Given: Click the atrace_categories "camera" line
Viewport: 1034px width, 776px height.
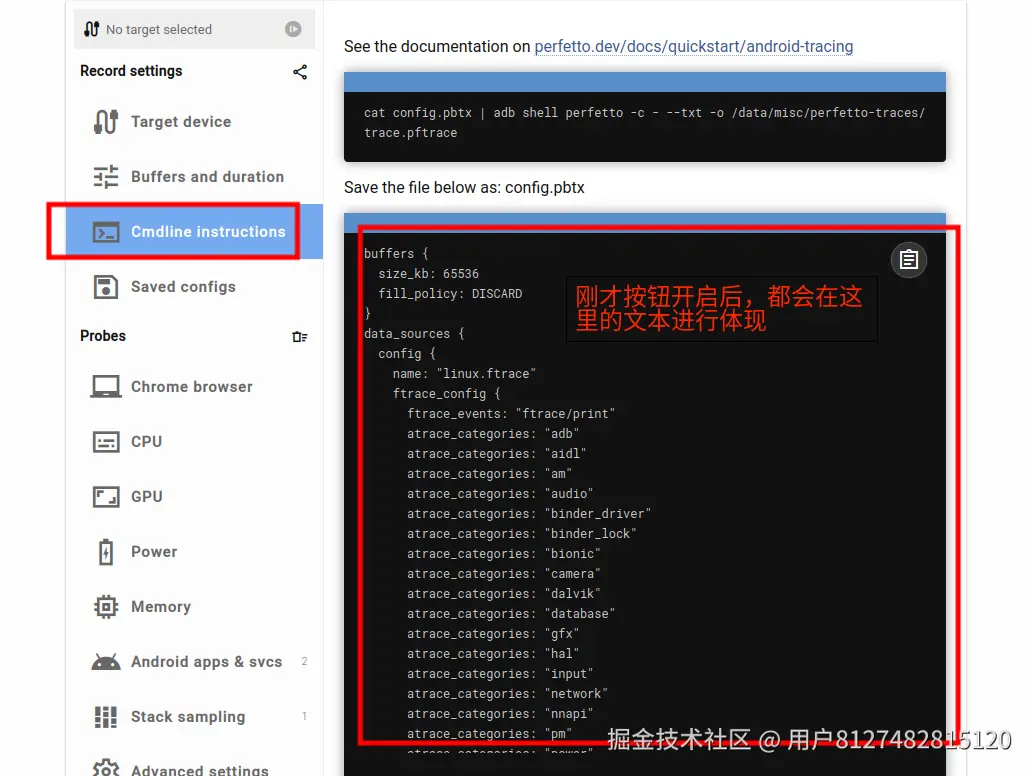Looking at the screenshot, I should 504,574.
